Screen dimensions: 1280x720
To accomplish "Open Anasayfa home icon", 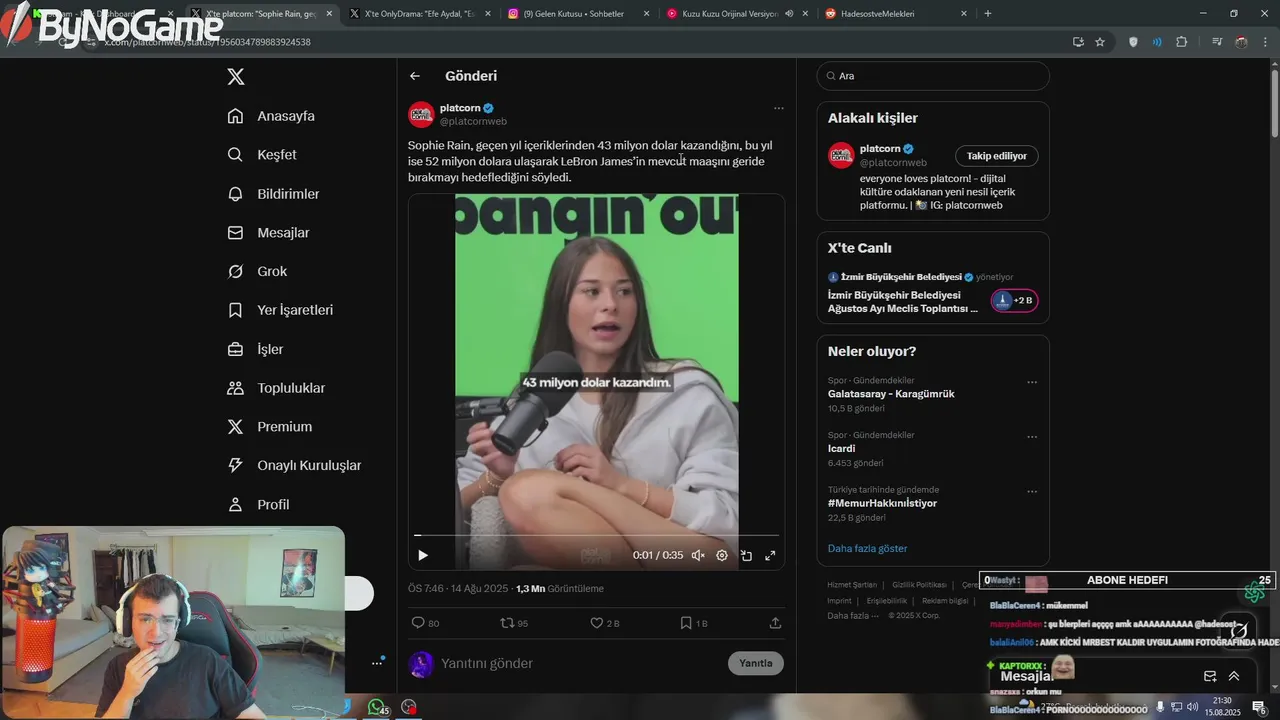I will click(235, 116).
